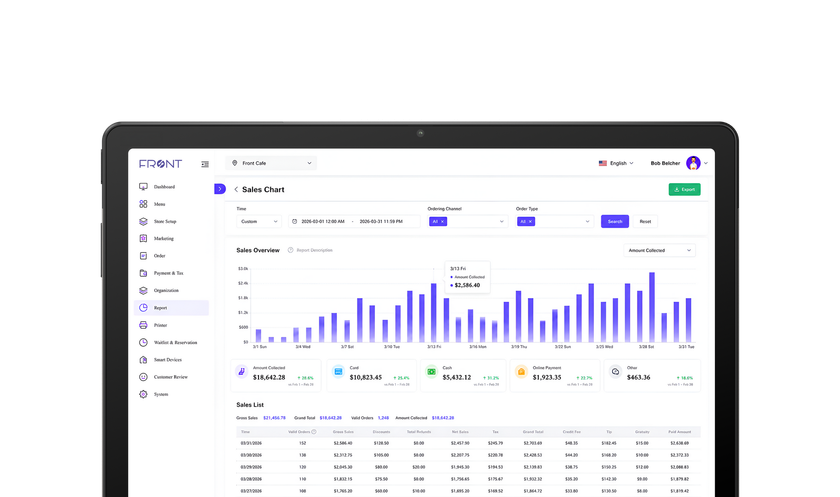The width and height of the screenshot is (840, 497).
Task: Collapse sidebar using the menu icon
Action: 205,164
